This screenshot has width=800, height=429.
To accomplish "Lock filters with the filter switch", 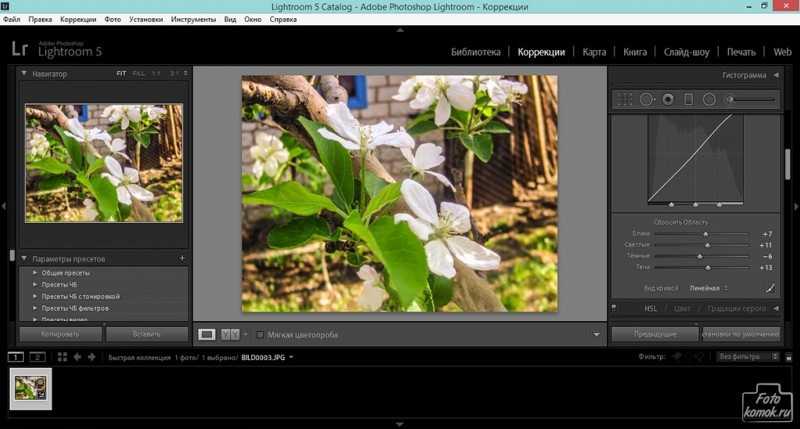I will click(x=789, y=357).
